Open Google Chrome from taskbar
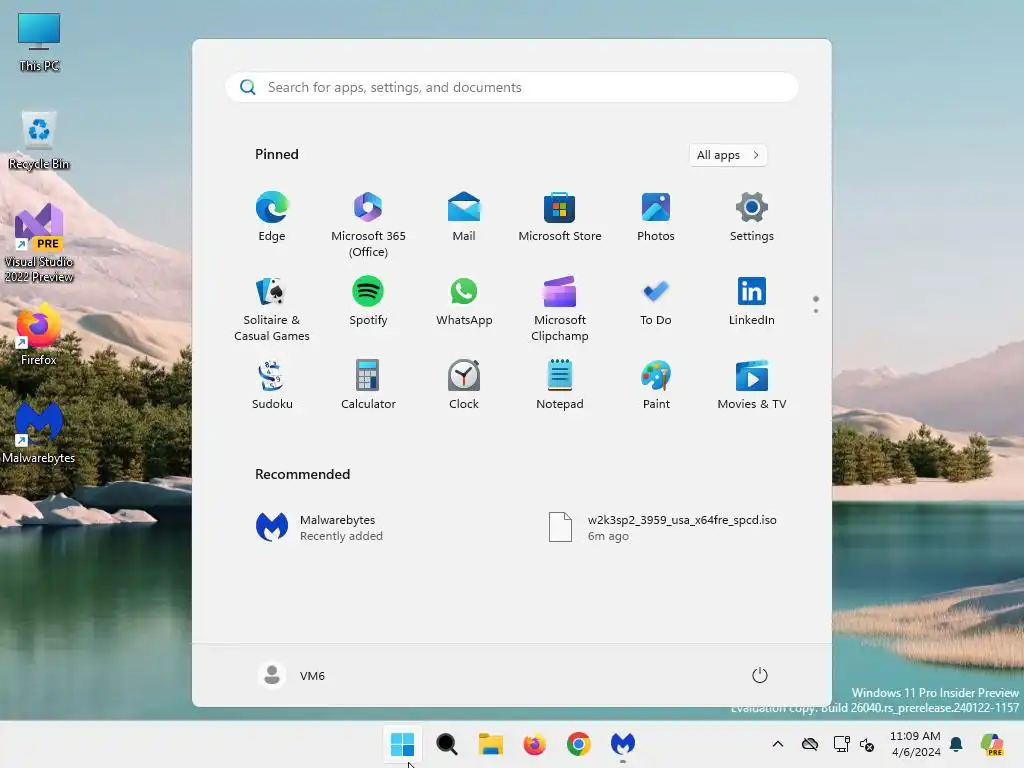1024x768 pixels. click(579, 744)
